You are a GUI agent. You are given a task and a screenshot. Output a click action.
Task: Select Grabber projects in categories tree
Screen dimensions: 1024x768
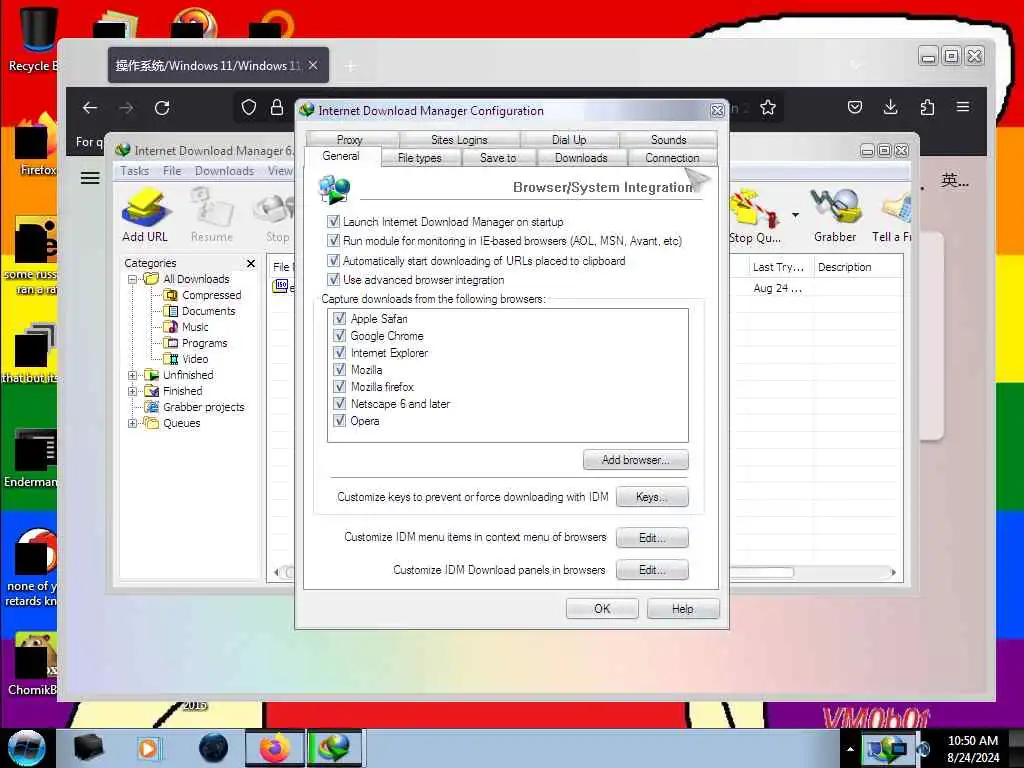[x=203, y=407]
